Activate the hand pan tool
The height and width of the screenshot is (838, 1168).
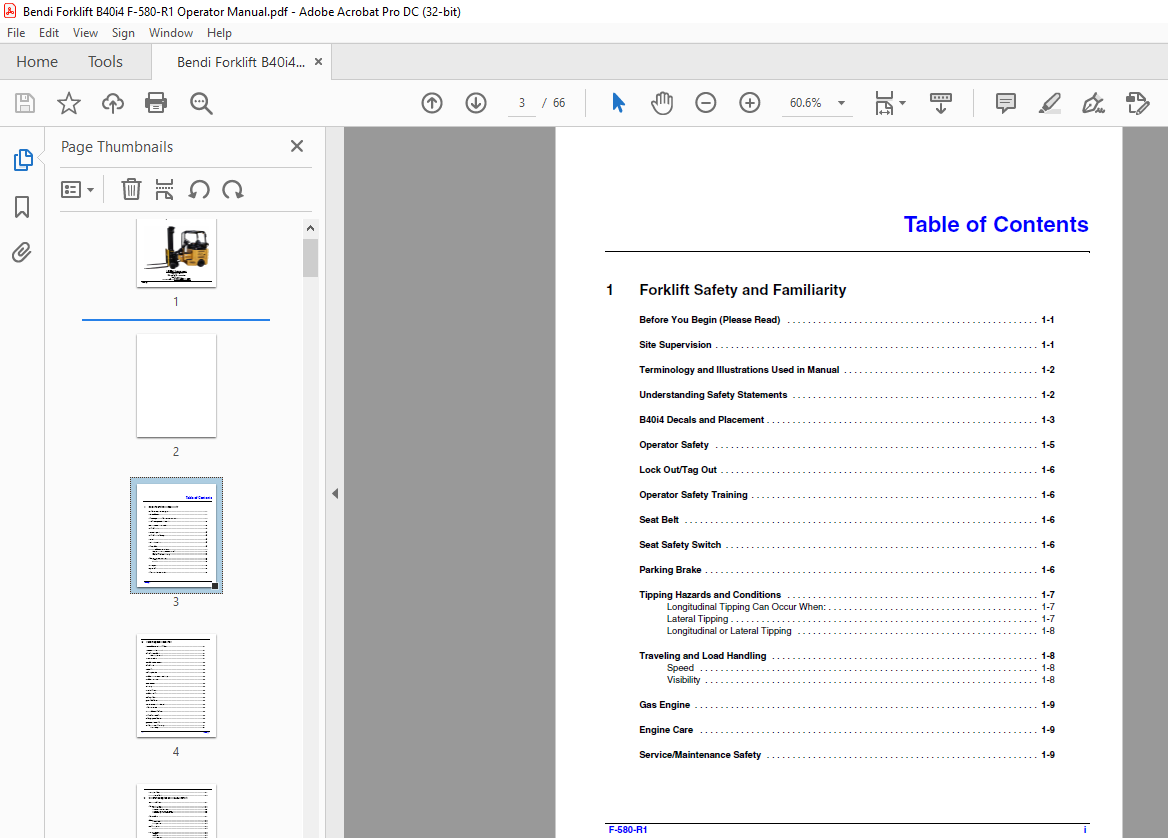click(661, 103)
